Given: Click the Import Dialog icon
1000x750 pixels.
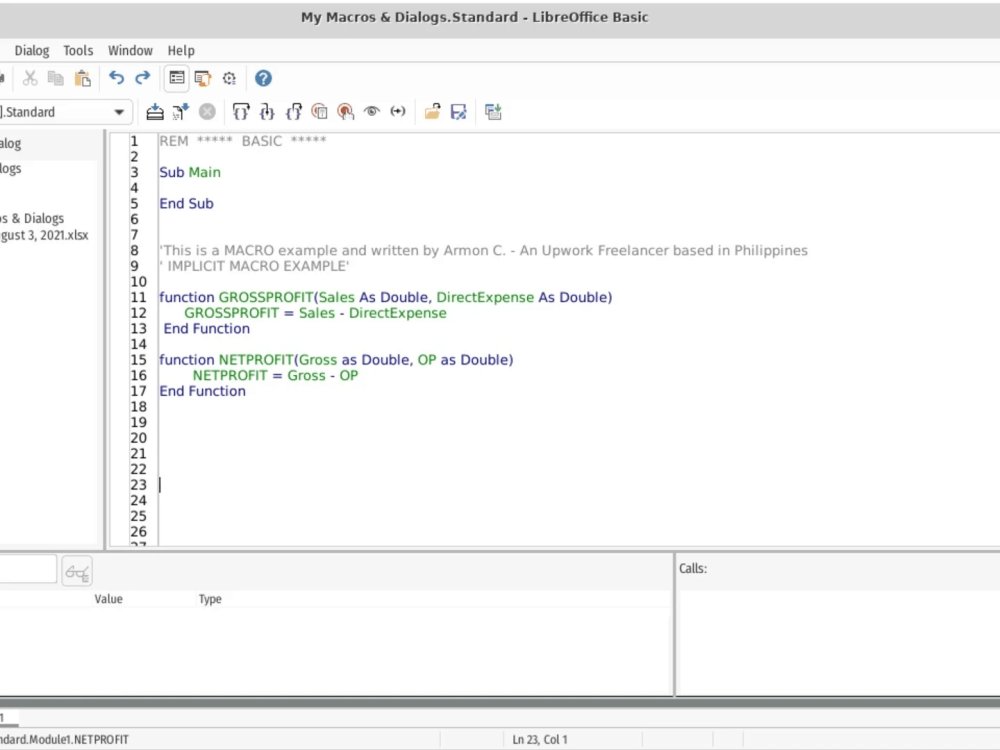Looking at the screenshot, I should (x=493, y=112).
